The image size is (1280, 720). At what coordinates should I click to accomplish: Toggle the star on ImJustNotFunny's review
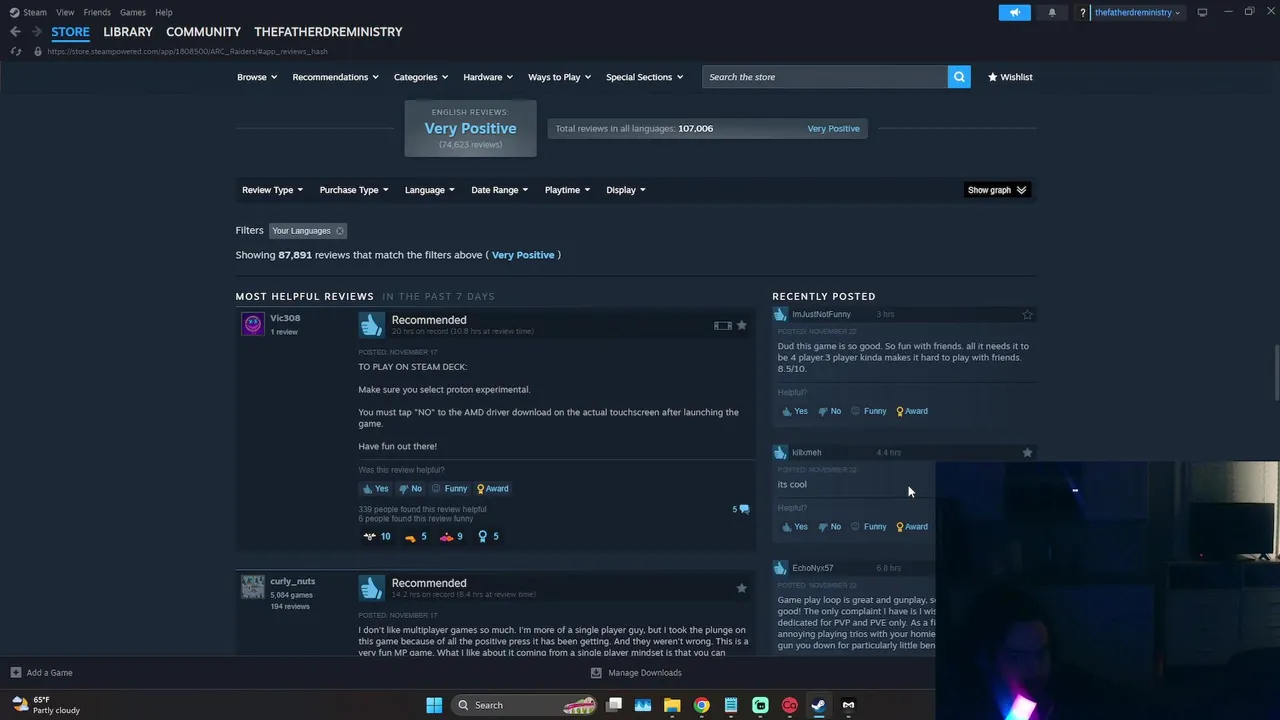pos(1027,314)
